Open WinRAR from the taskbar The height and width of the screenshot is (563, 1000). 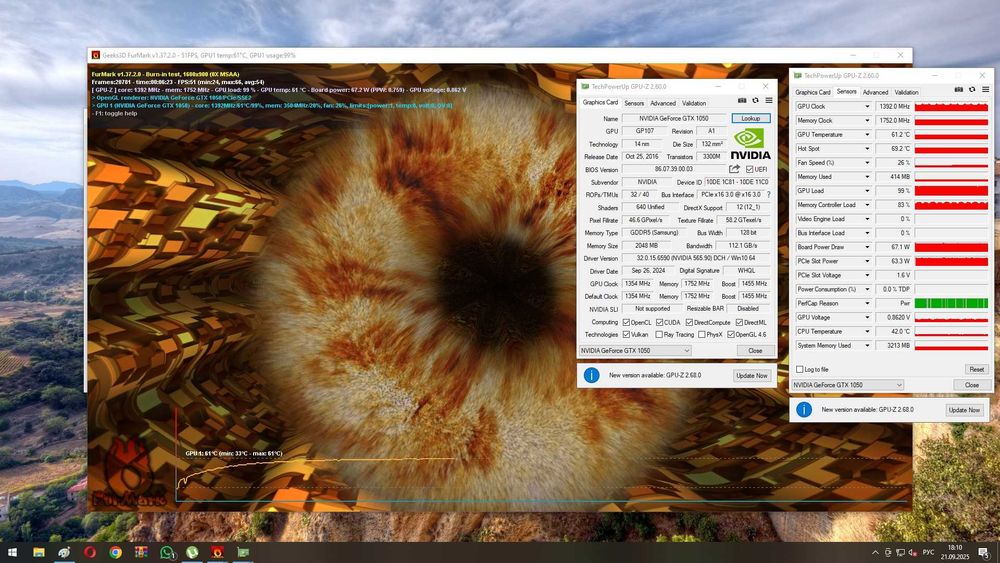pyautogui.click(x=141, y=552)
